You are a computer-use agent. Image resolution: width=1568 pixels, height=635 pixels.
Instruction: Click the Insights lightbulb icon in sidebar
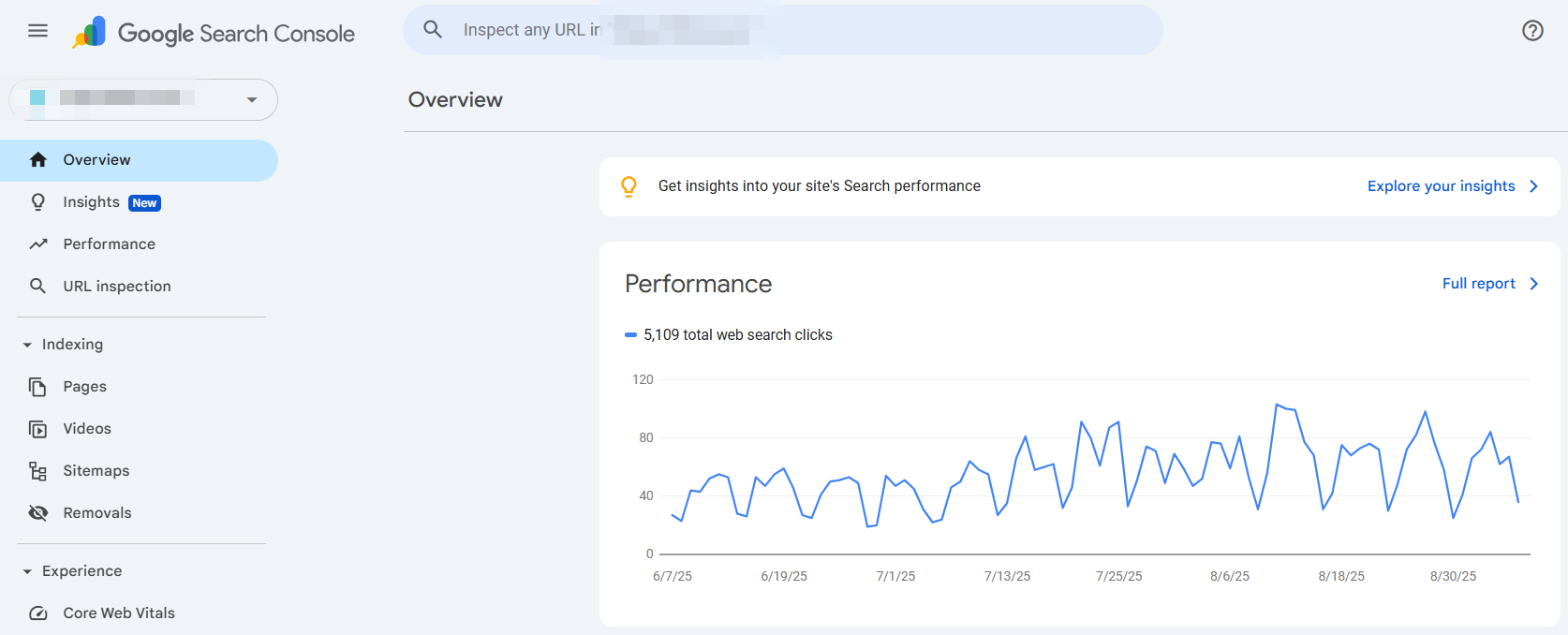[x=38, y=202]
